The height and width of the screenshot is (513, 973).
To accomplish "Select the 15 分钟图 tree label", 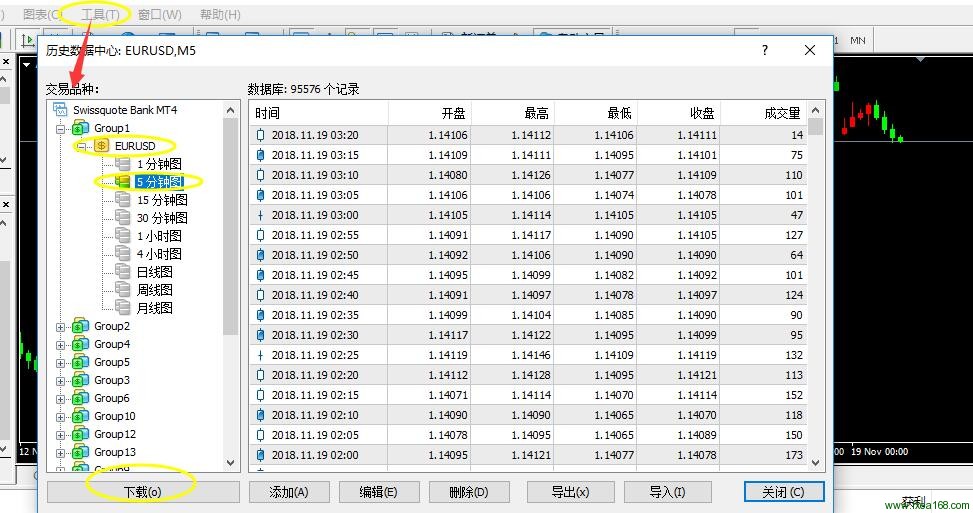I will click(162, 200).
